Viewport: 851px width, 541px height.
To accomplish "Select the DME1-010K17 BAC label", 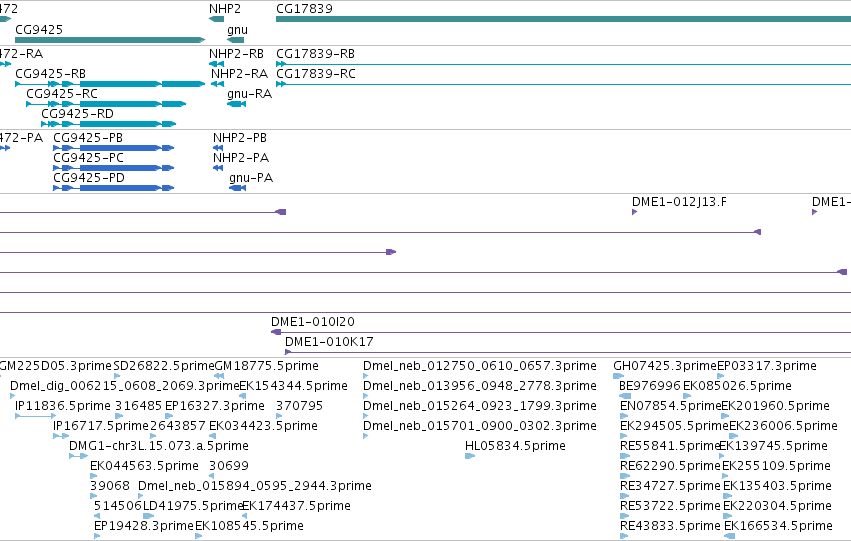I will coord(329,342).
